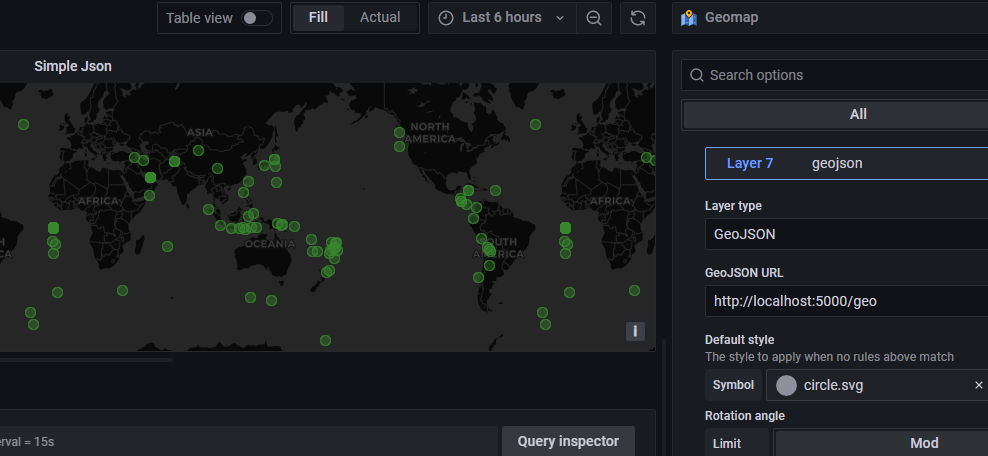This screenshot has width=988, height=456.
Task: Toggle the Table view switch
Action: pyautogui.click(x=257, y=18)
